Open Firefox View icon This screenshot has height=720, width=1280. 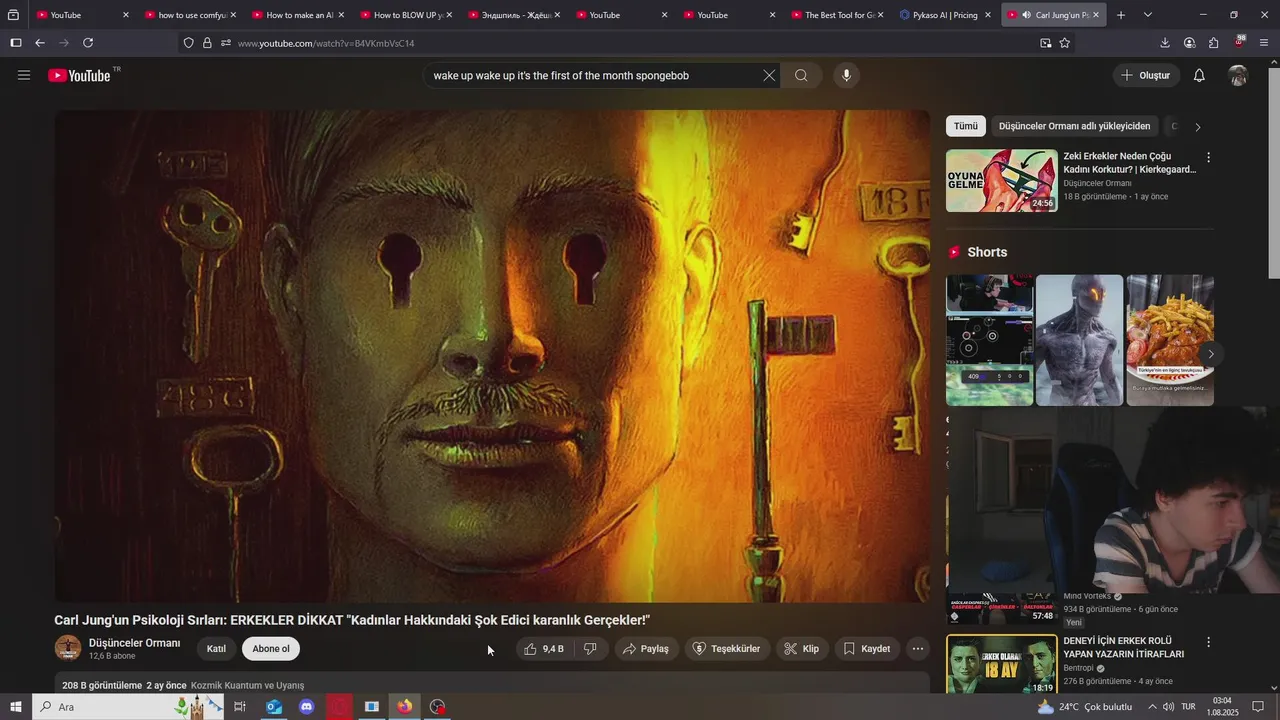pos(13,15)
